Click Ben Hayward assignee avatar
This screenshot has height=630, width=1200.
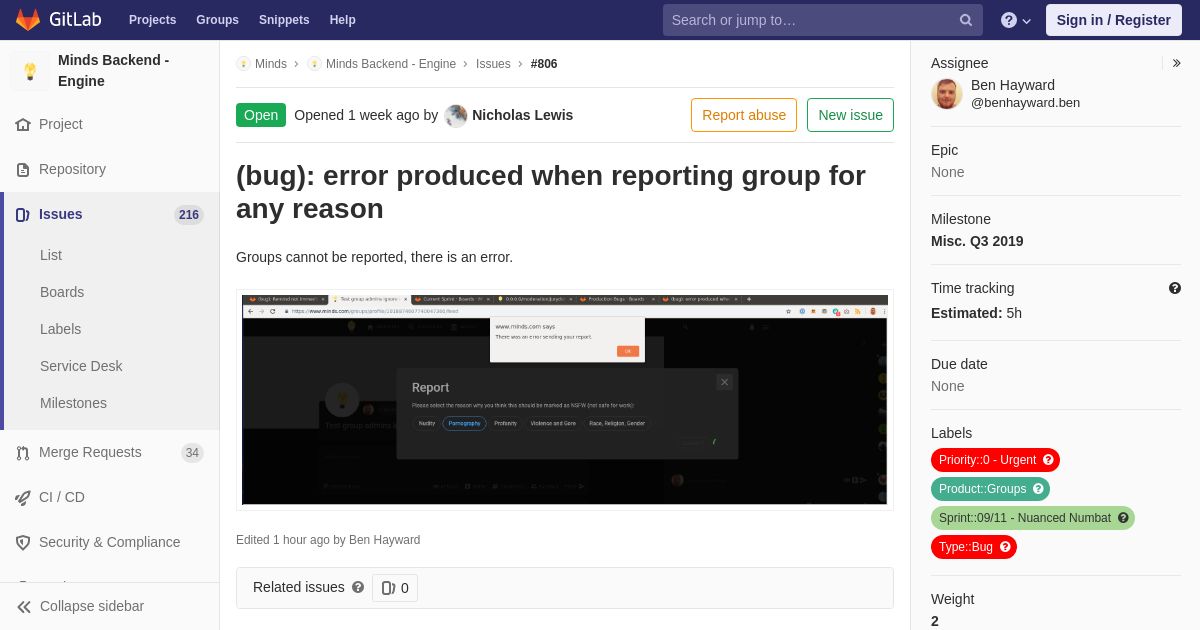[947, 94]
